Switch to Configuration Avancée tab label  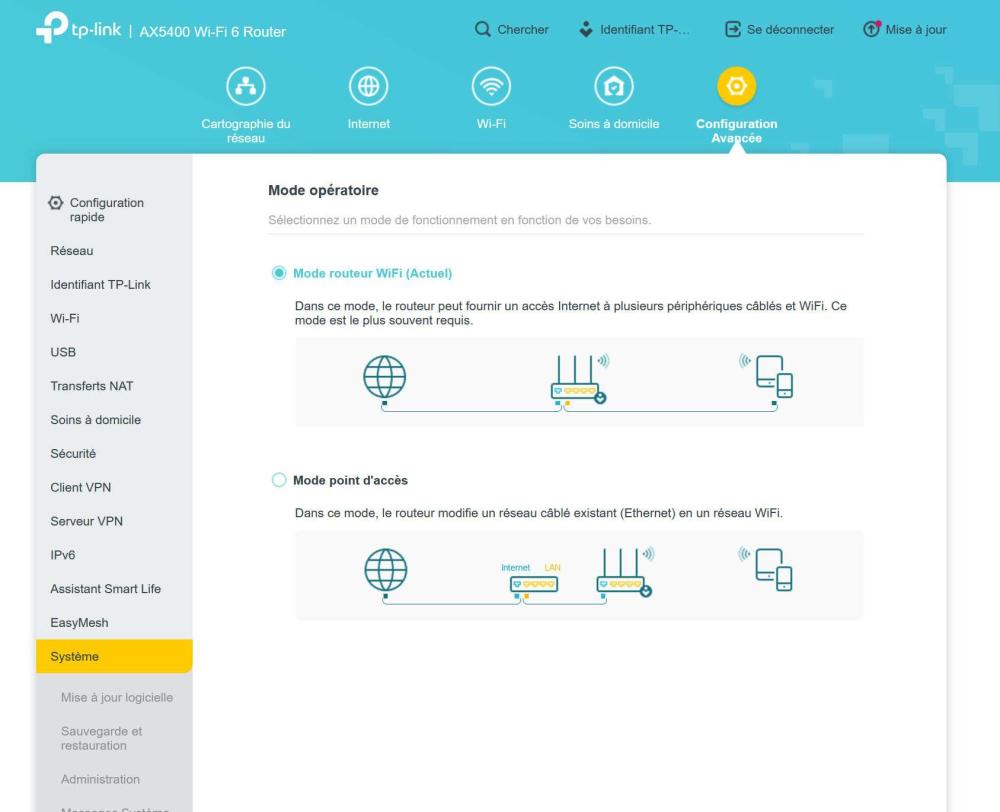coord(737,131)
